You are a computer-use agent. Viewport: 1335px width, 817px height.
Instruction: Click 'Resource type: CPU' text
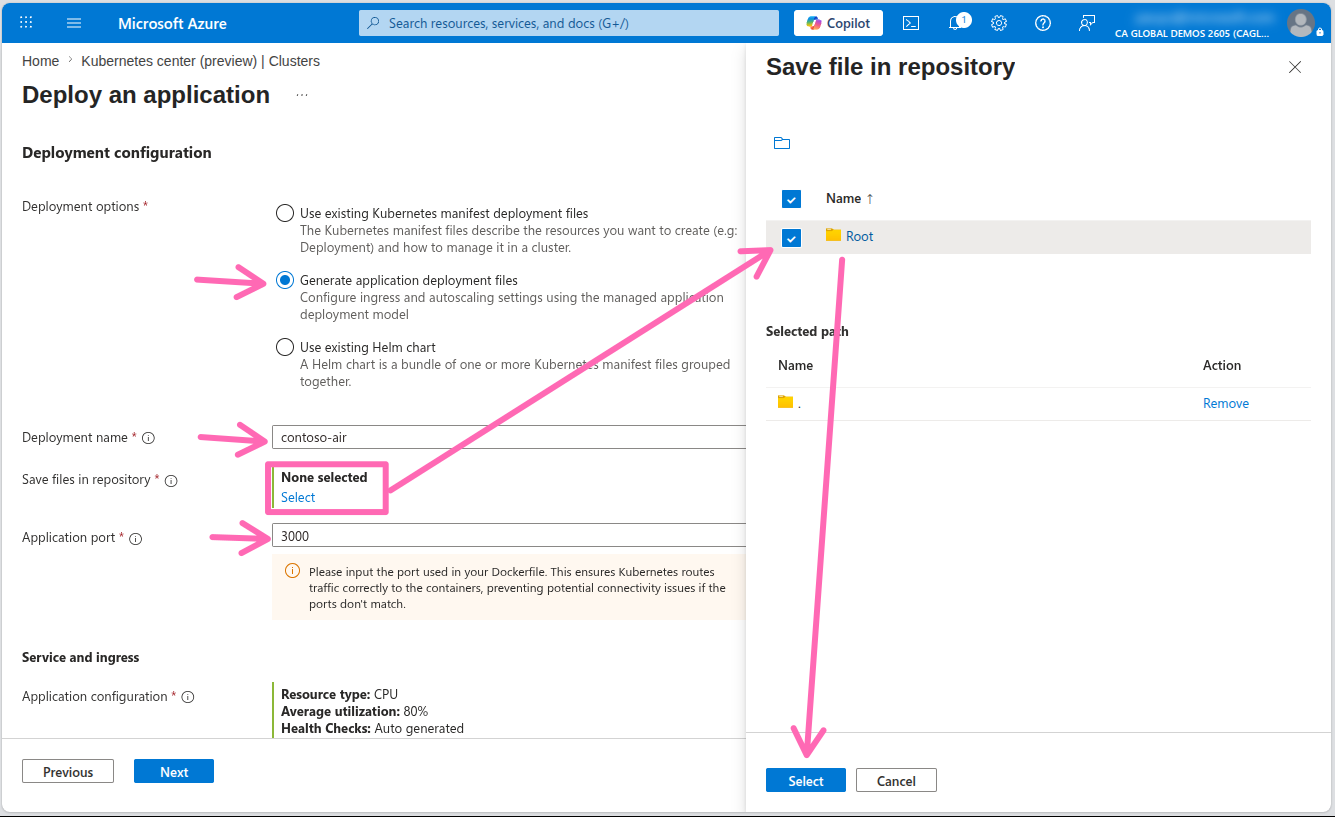(x=340, y=694)
